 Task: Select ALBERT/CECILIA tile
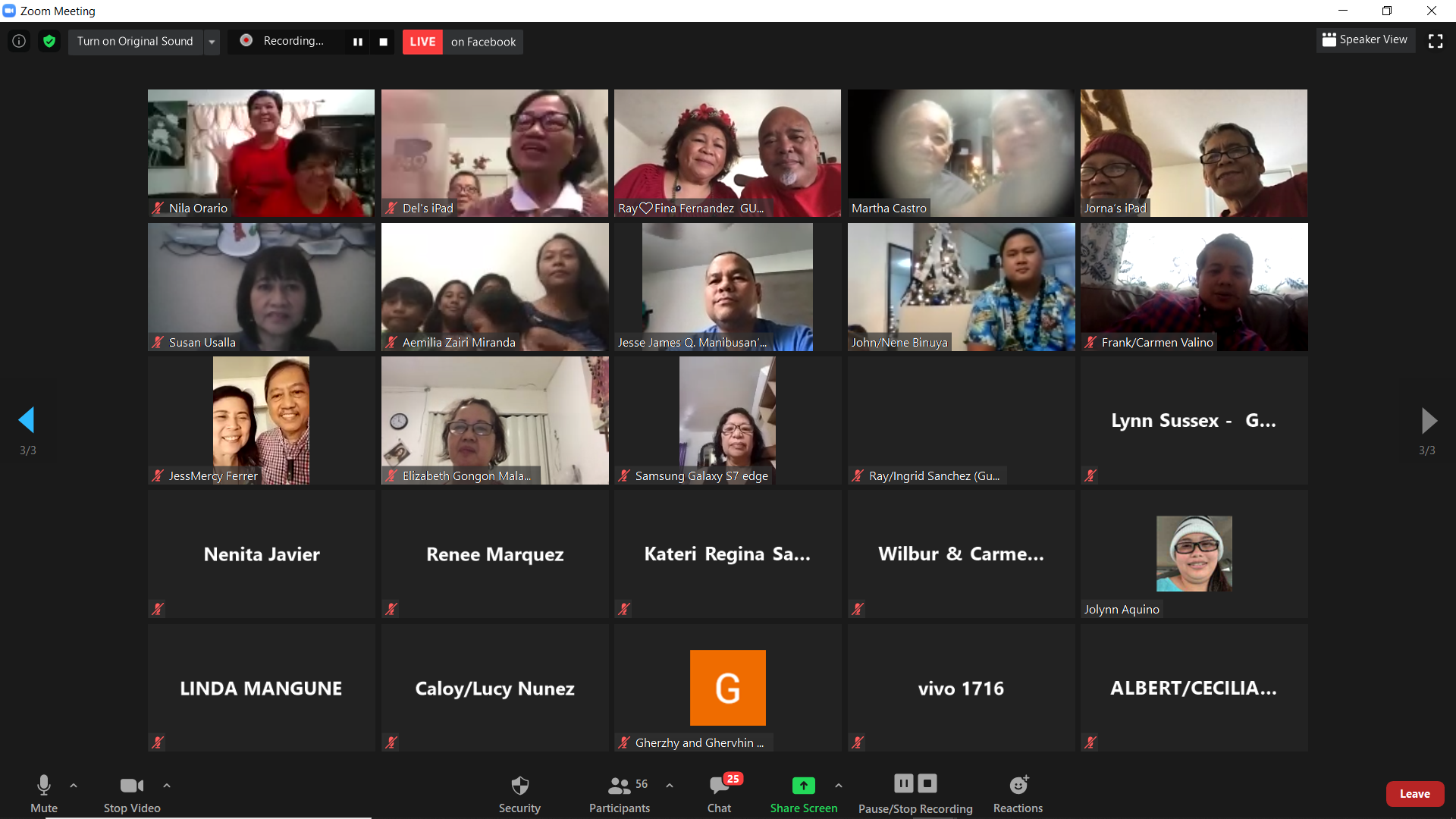tap(1194, 688)
